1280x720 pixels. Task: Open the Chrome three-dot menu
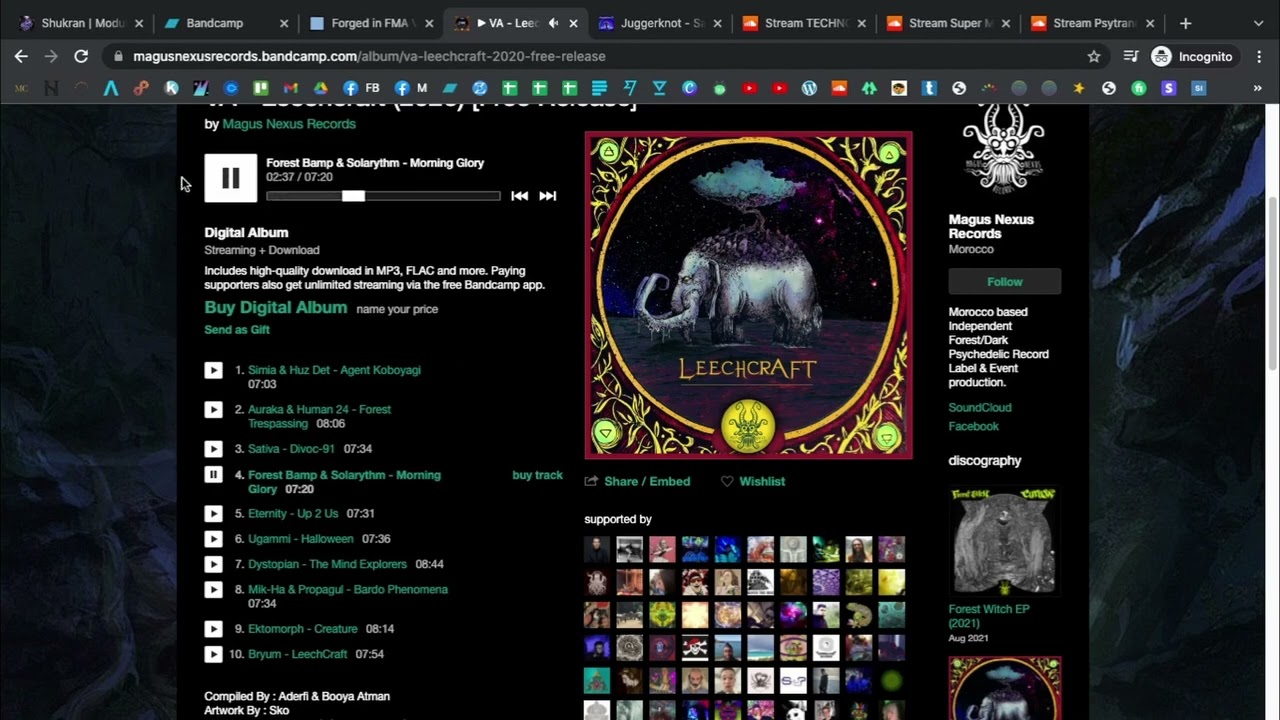point(1258,57)
